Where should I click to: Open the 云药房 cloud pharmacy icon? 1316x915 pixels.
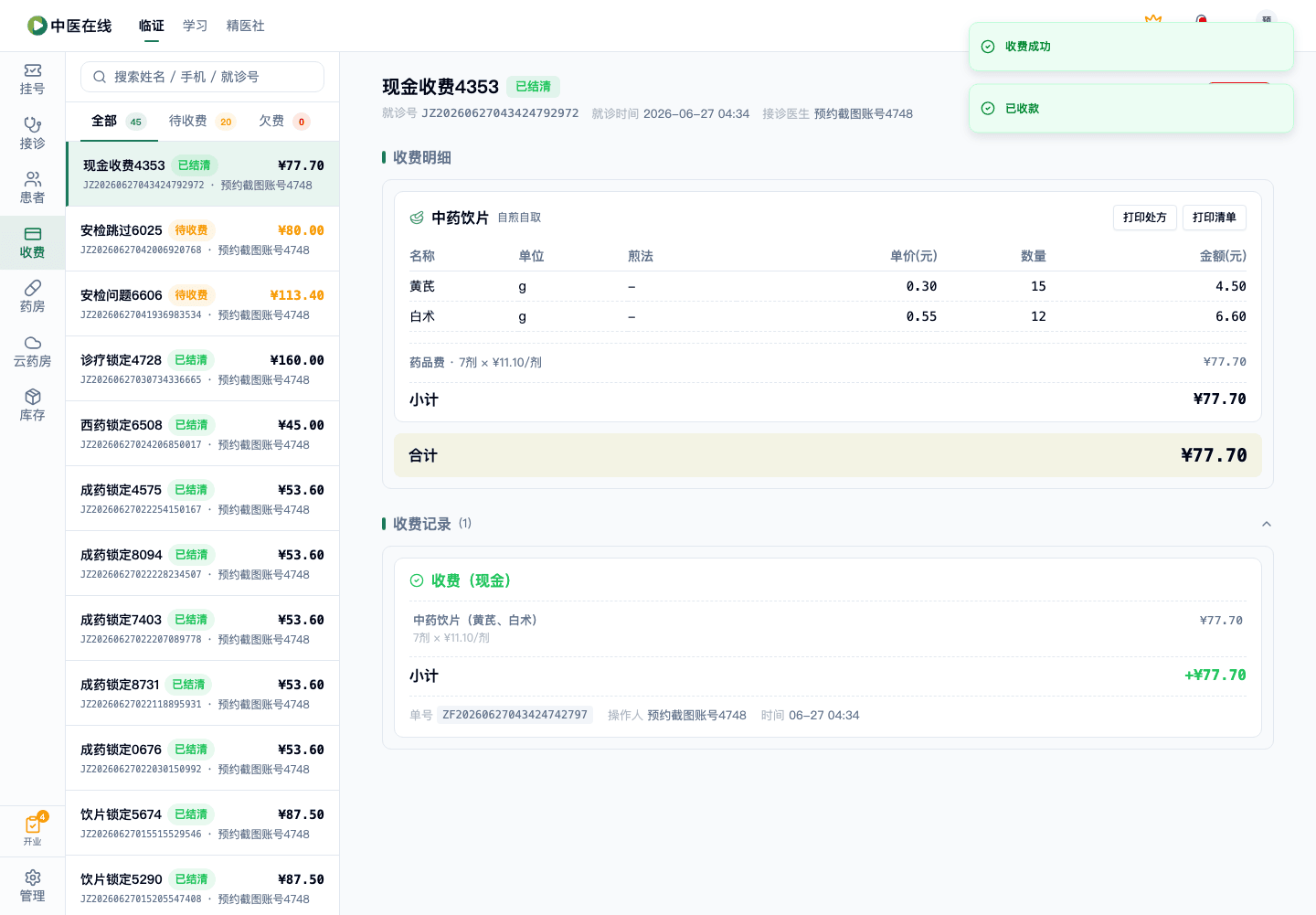click(x=32, y=352)
